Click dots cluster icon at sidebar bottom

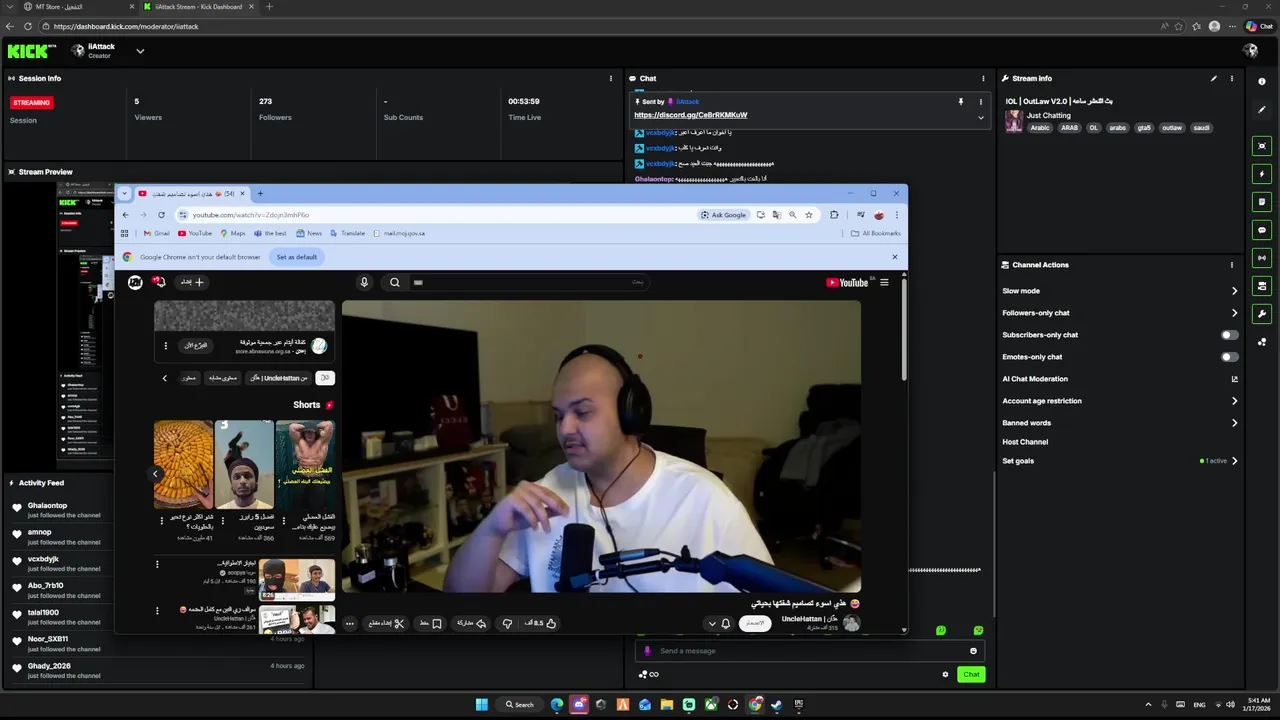click(x=1262, y=342)
